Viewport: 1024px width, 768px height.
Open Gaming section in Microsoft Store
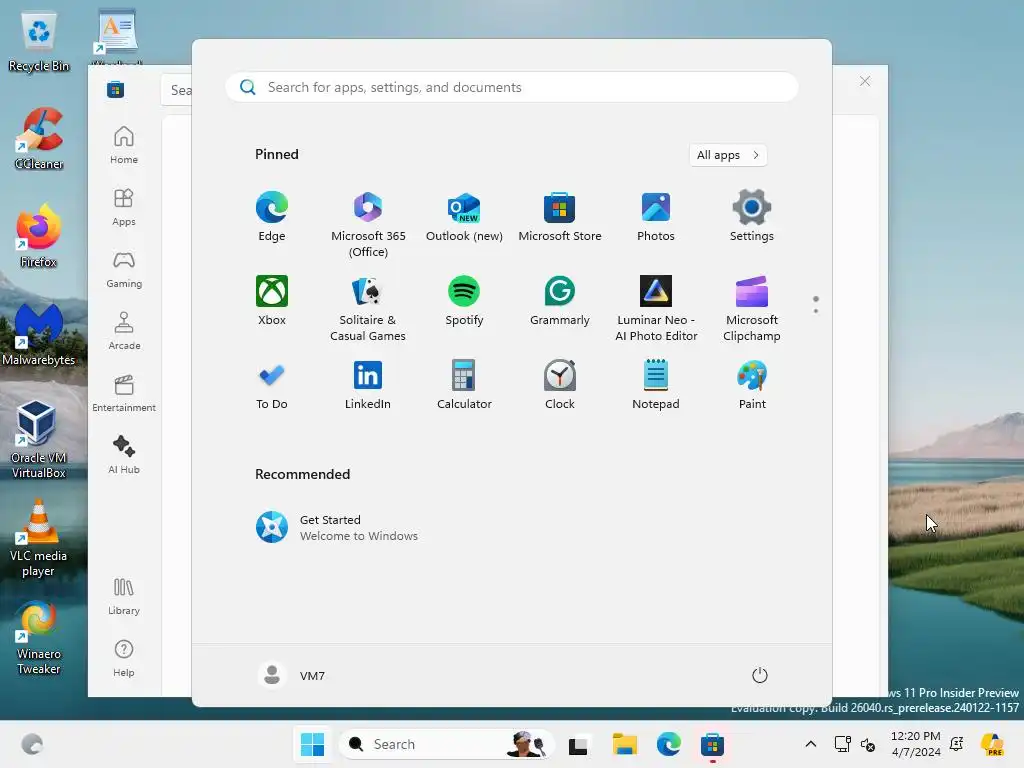(124, 269)
